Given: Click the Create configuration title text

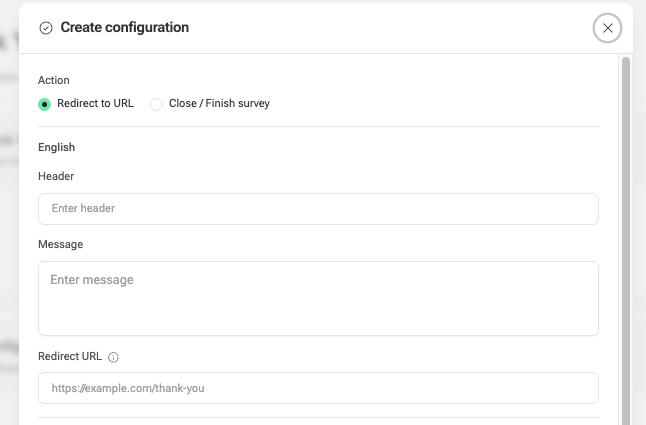Looking at the screenshot, I should [x=124, y=27].
